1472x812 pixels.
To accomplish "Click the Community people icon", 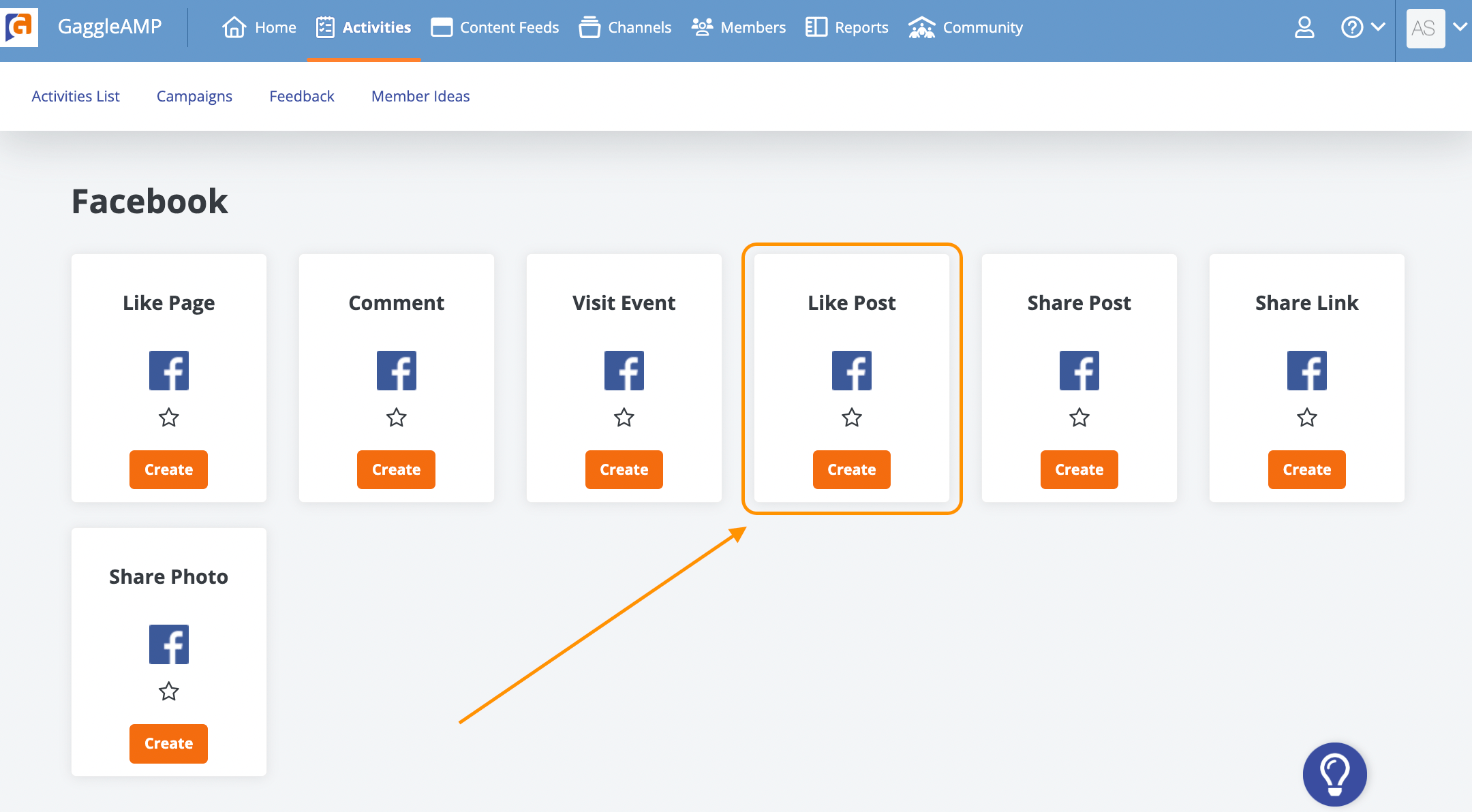I will tap(921, 28).
